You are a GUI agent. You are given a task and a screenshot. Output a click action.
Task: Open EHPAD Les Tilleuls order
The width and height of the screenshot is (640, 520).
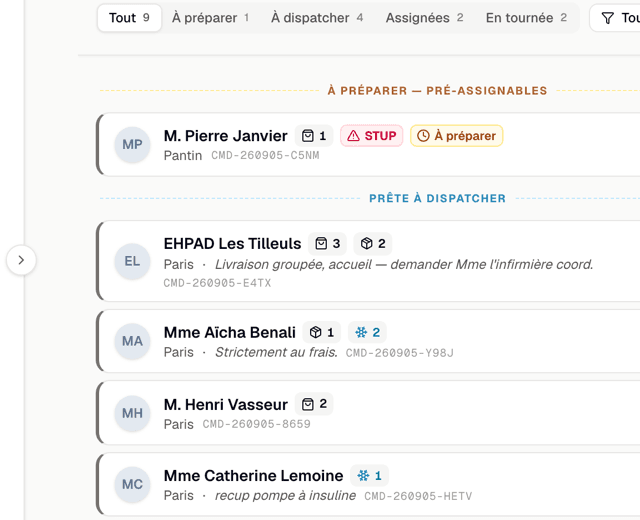click(368, 261)
